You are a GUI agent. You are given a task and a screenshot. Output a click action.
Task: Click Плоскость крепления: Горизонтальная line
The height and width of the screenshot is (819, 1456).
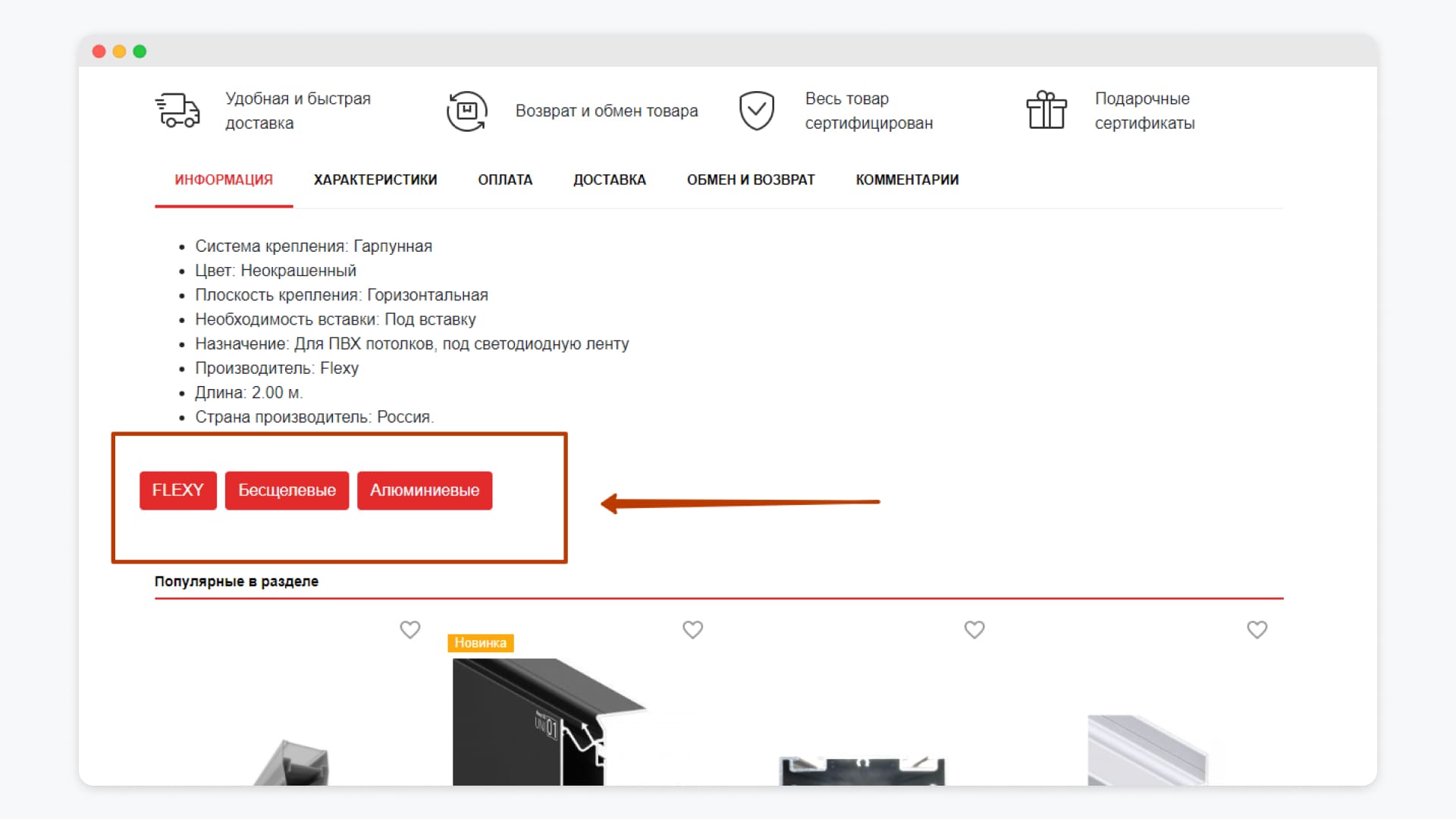coord(341,295)
